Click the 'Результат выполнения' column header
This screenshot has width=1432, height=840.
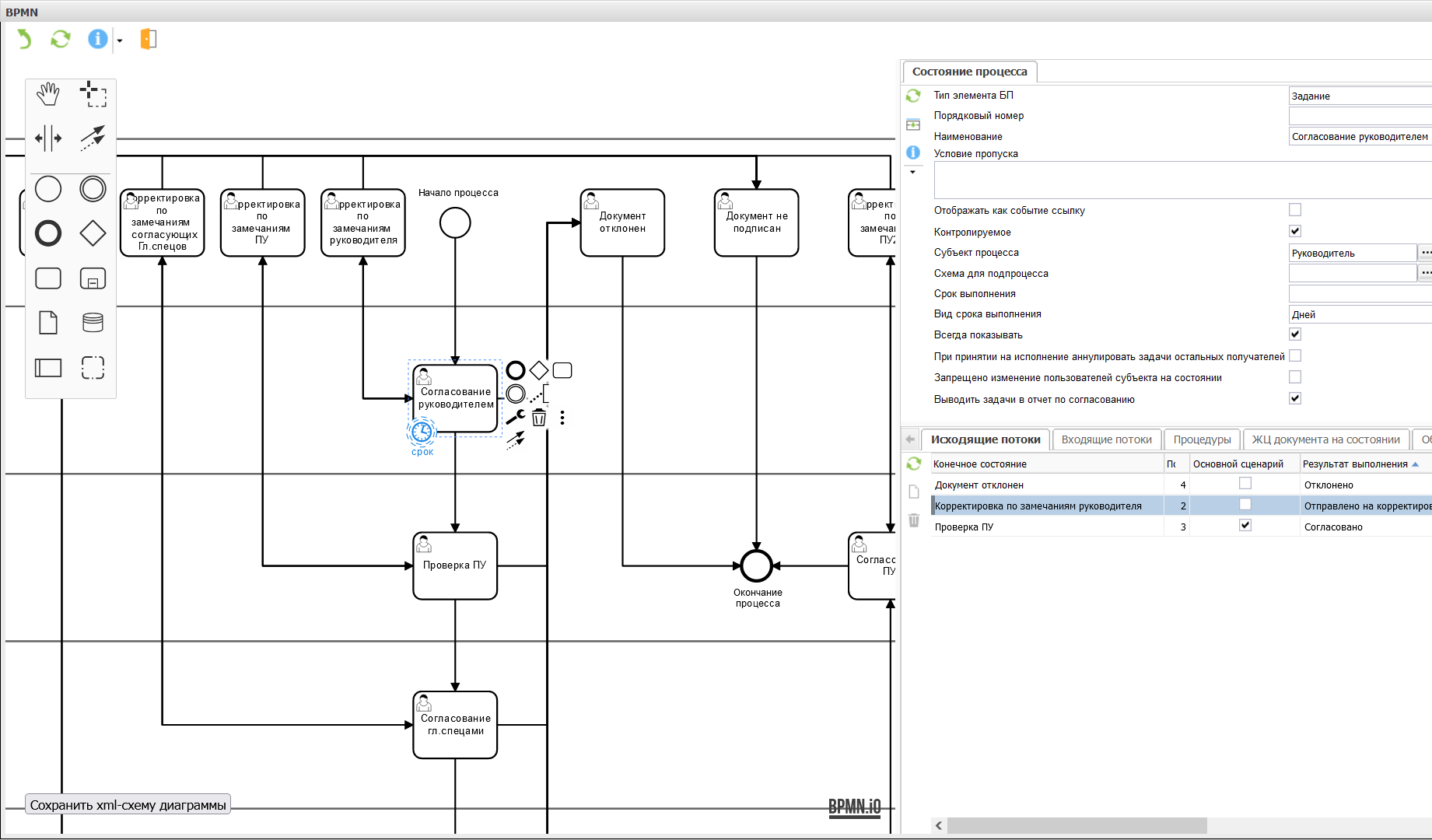1355,464
